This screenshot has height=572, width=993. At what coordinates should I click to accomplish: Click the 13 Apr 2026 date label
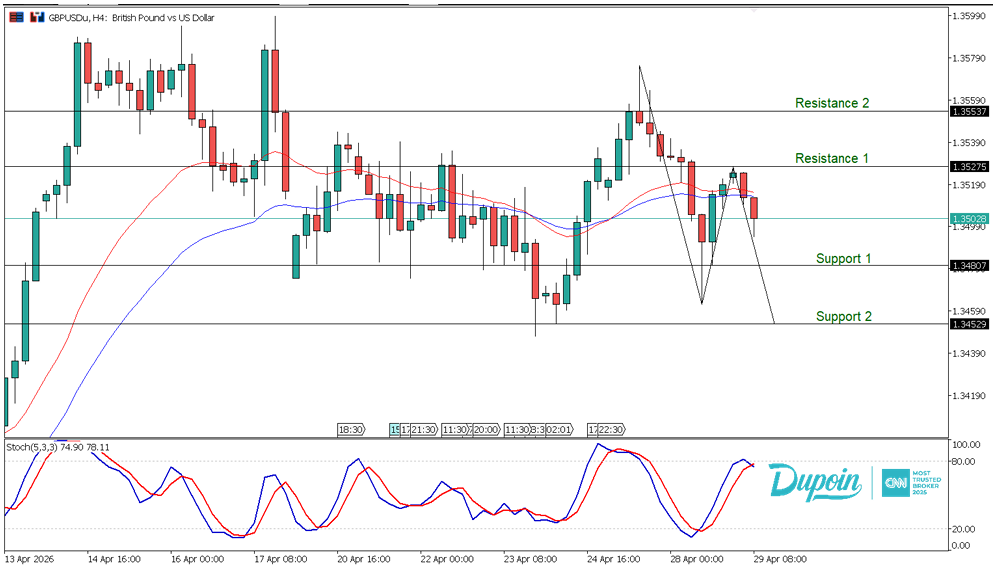click(x=30, y=559)
